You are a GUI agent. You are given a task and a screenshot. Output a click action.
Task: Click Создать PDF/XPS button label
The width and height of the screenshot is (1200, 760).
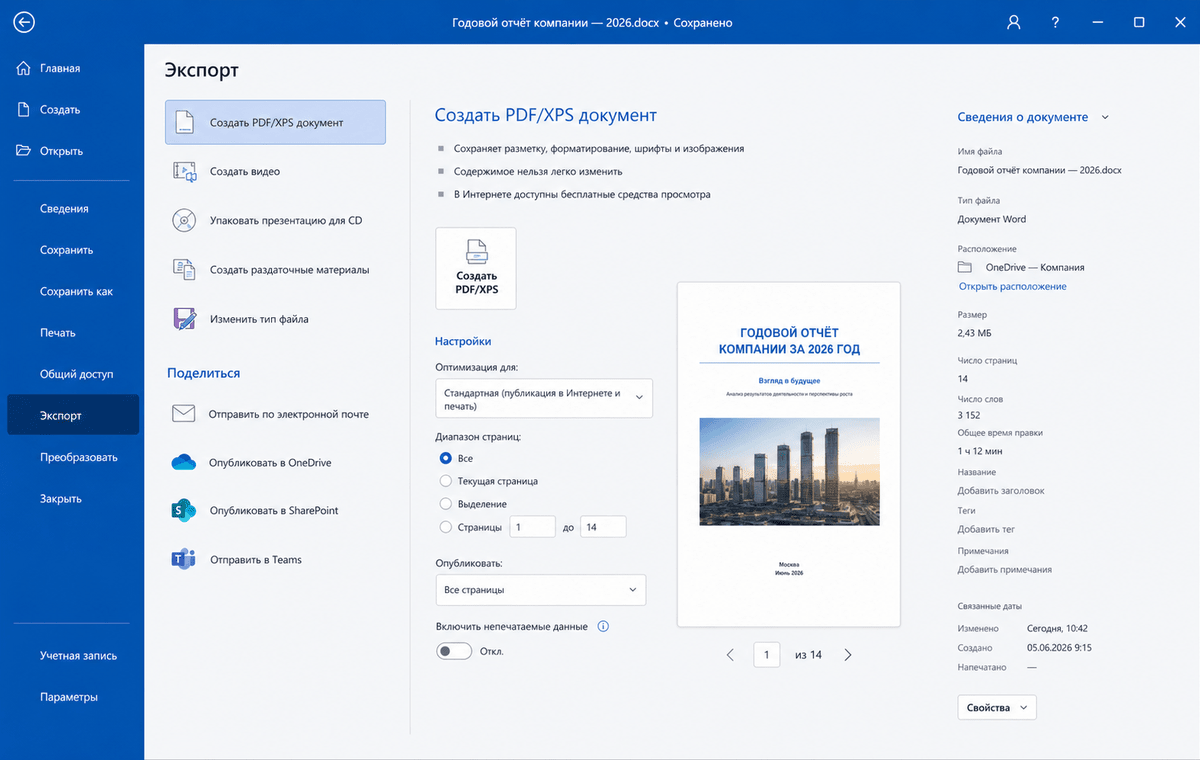pos(476,282)
